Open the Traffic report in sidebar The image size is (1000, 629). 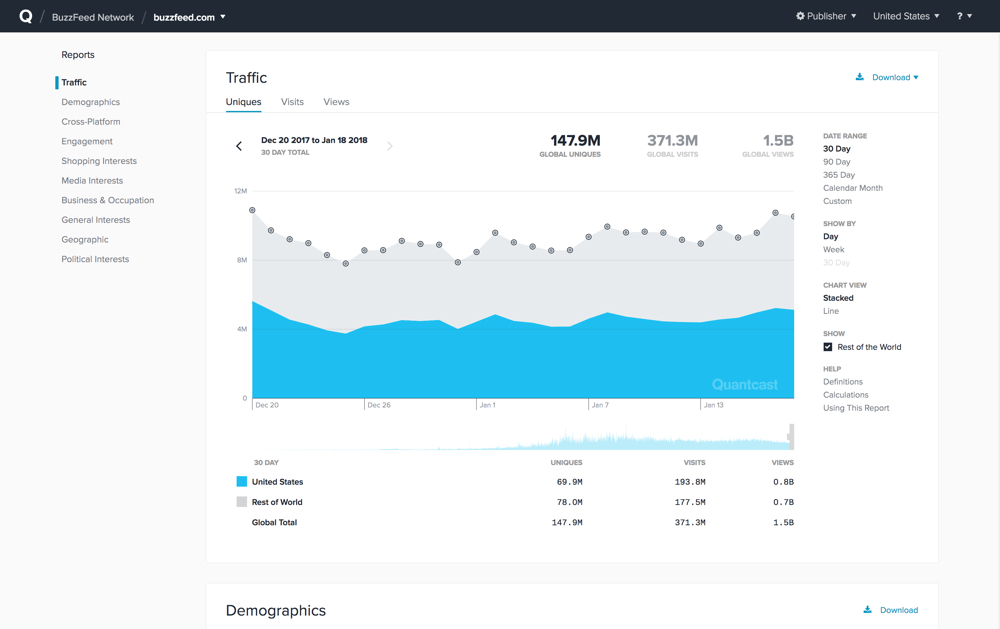pyautogui.click(x=74, y=82)
